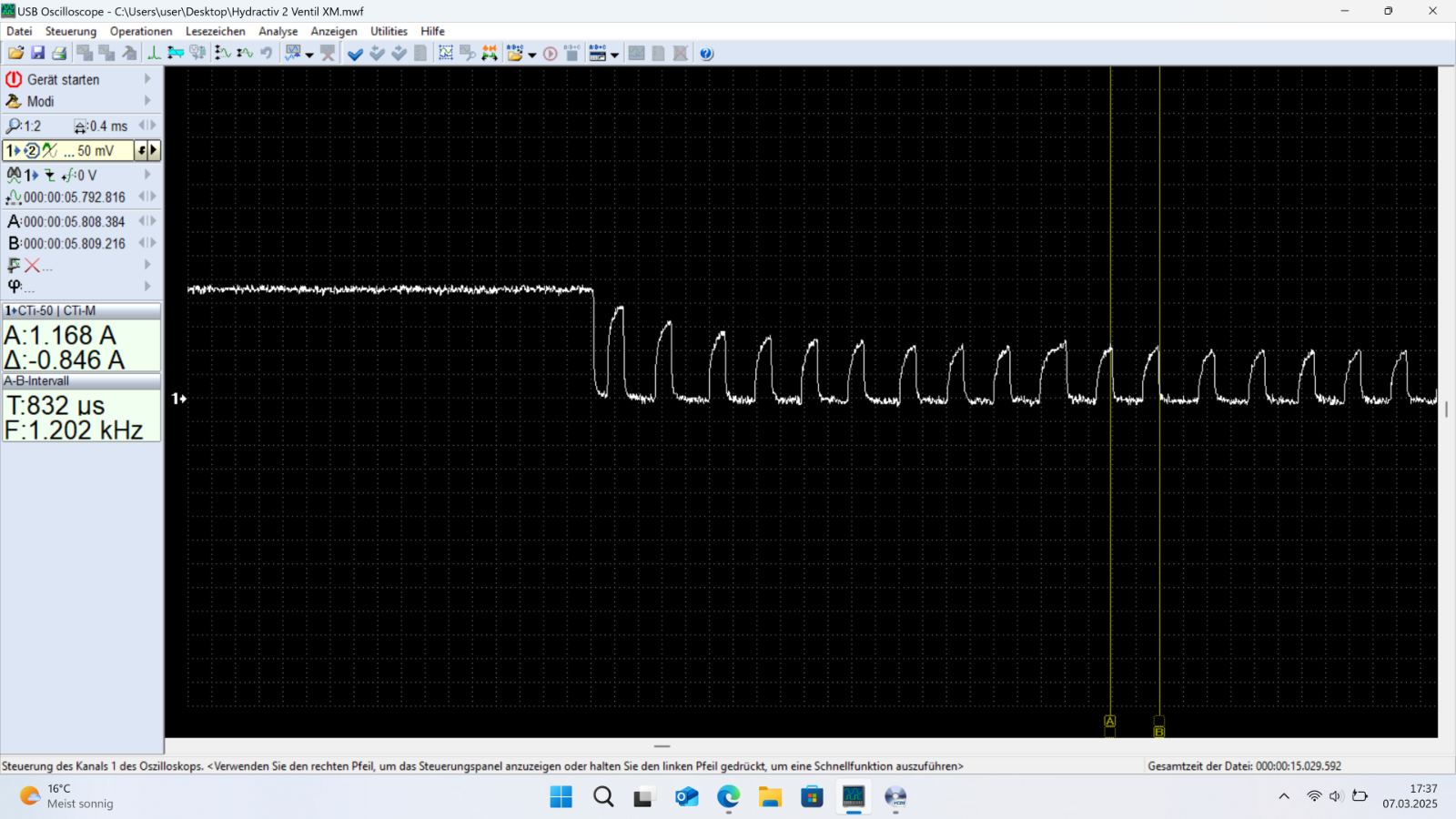Click the red circular record/play icon
Viewport: 1456px width, 819px height.
550,53
